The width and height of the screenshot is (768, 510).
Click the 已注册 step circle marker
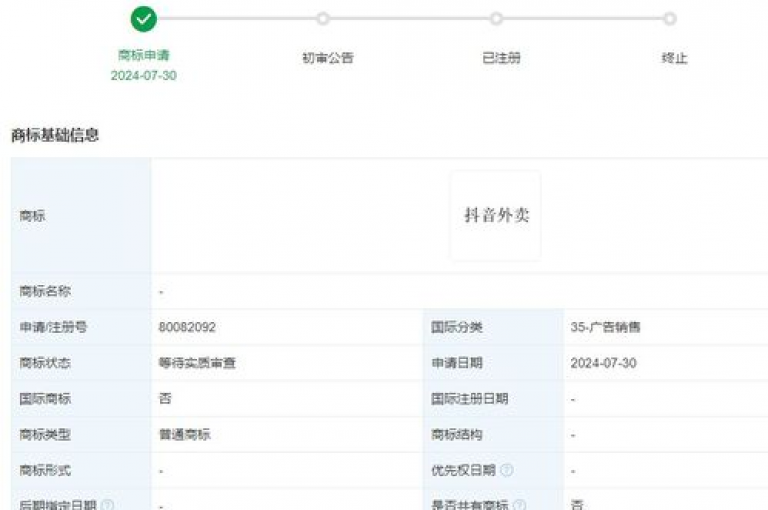pos(496,19)
